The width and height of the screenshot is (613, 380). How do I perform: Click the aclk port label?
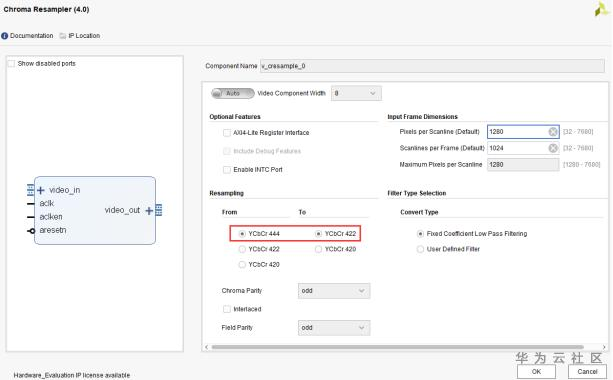(x=47, y=203)
